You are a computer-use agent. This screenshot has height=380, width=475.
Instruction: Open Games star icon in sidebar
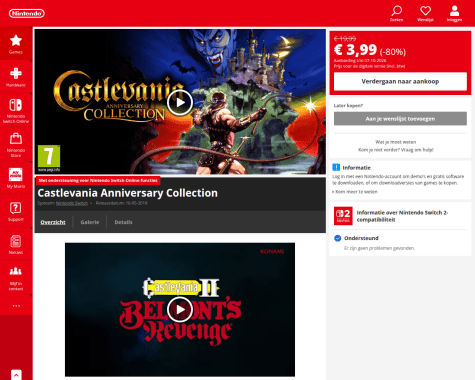(16, 41)
